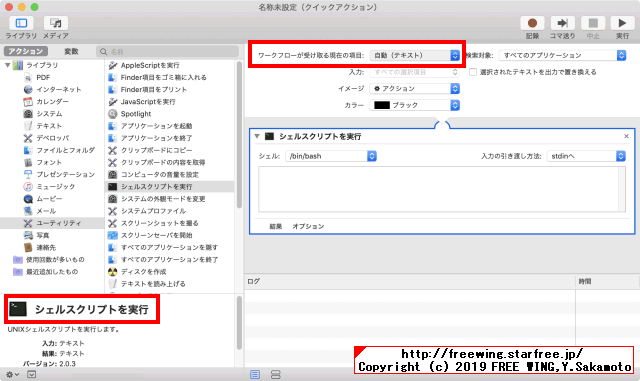Viewport: 640px width, 381px height.
Task: Run the workflow with 実行 button
Action: tap(622, 23)
